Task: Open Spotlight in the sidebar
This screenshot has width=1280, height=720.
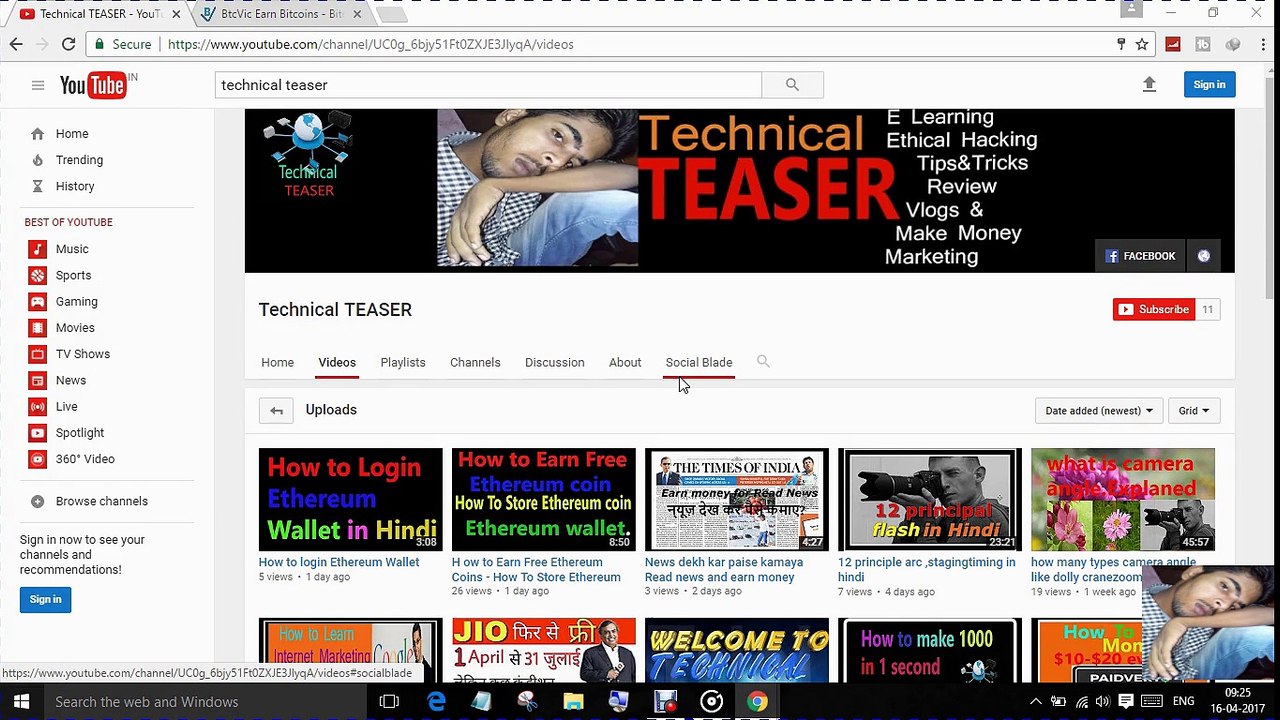Action: [x=79, y=433]
